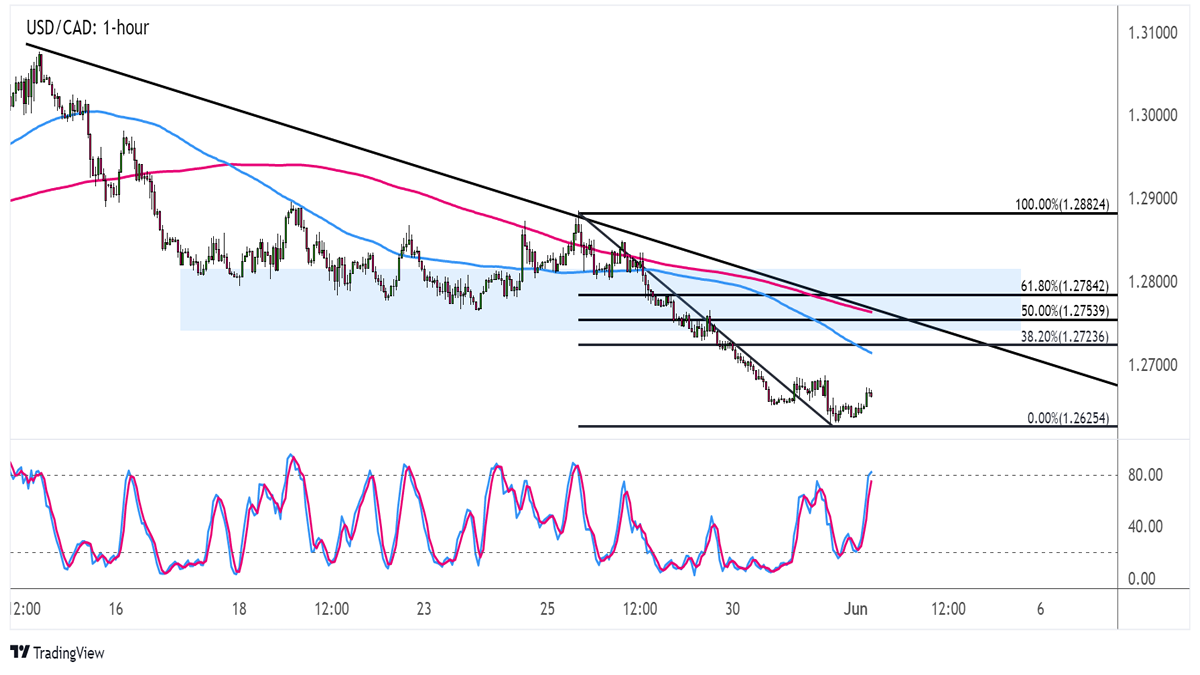Click the 1.27000 price axis label
Screen dimensions: 1200x675
(x=1153, y=366)
